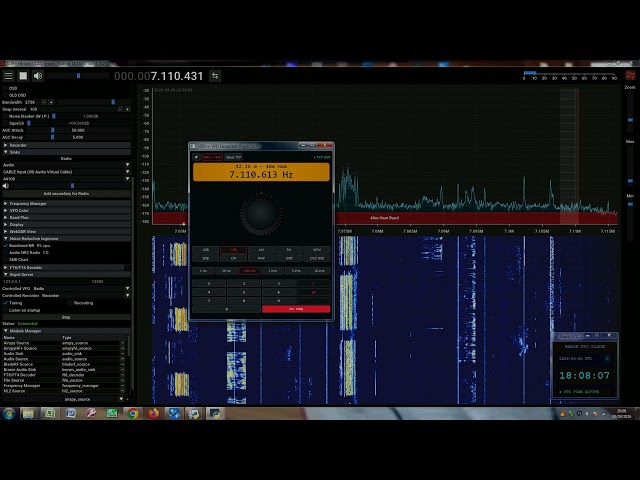640x480 pixels.
Task: Enable the Audio NR2 Radio checkbox
Action: pos(5,253)
